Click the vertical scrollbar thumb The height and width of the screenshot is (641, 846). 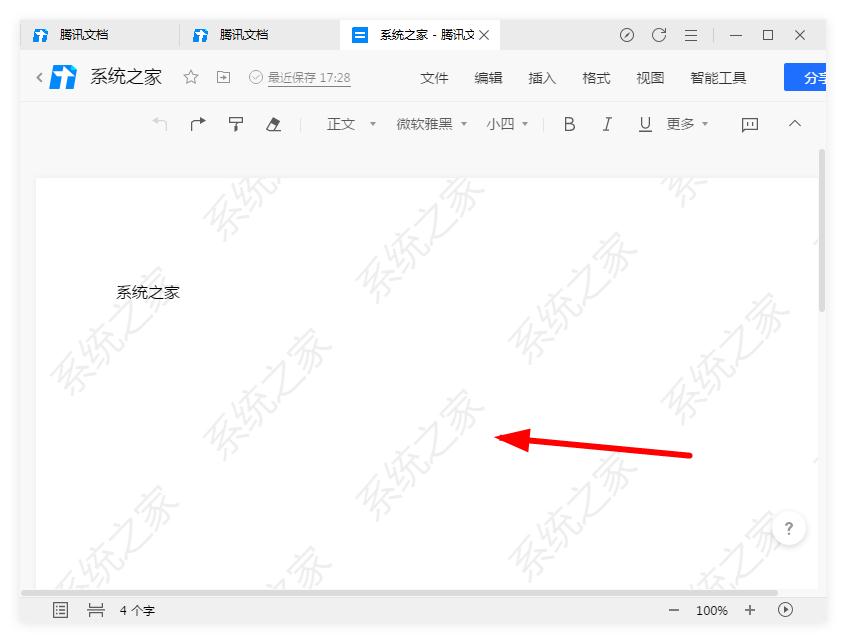point(822,230)
